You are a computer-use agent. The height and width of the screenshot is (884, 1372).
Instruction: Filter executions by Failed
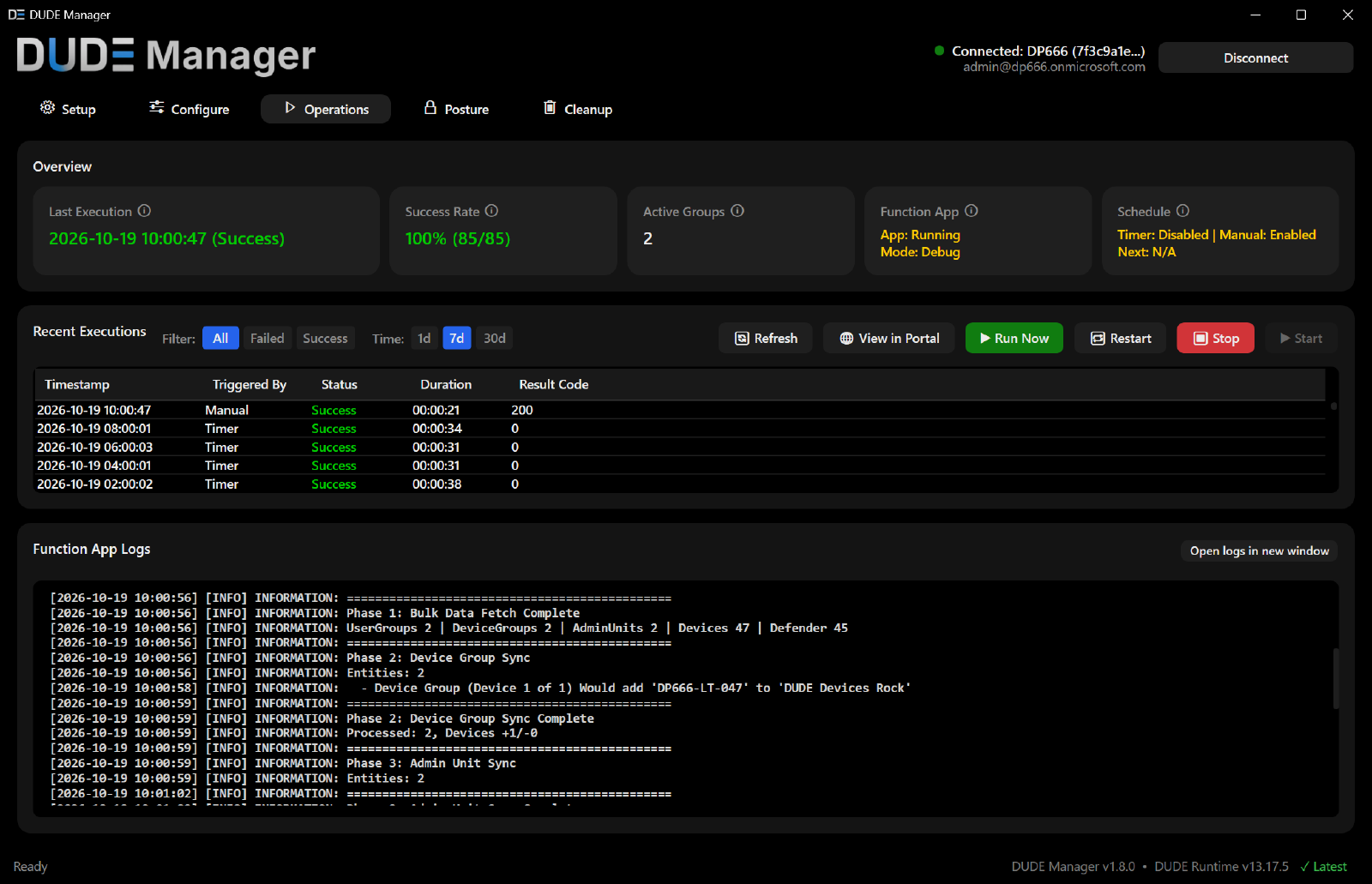tap(267, 338)
